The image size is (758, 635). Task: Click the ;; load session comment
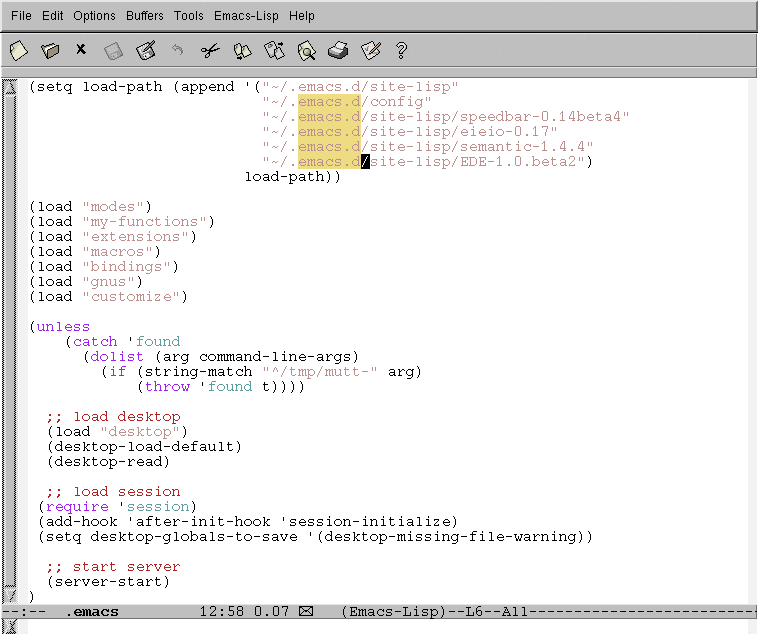114,491
